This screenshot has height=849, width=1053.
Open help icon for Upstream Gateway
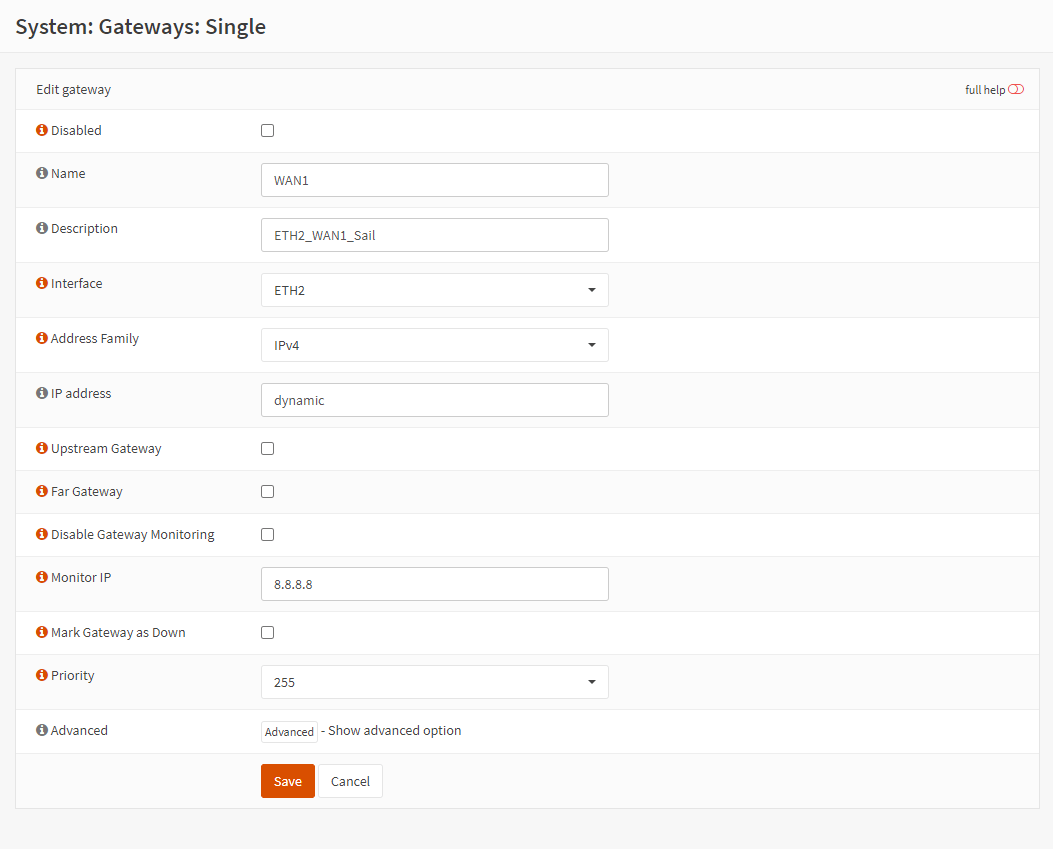[42, 448]
